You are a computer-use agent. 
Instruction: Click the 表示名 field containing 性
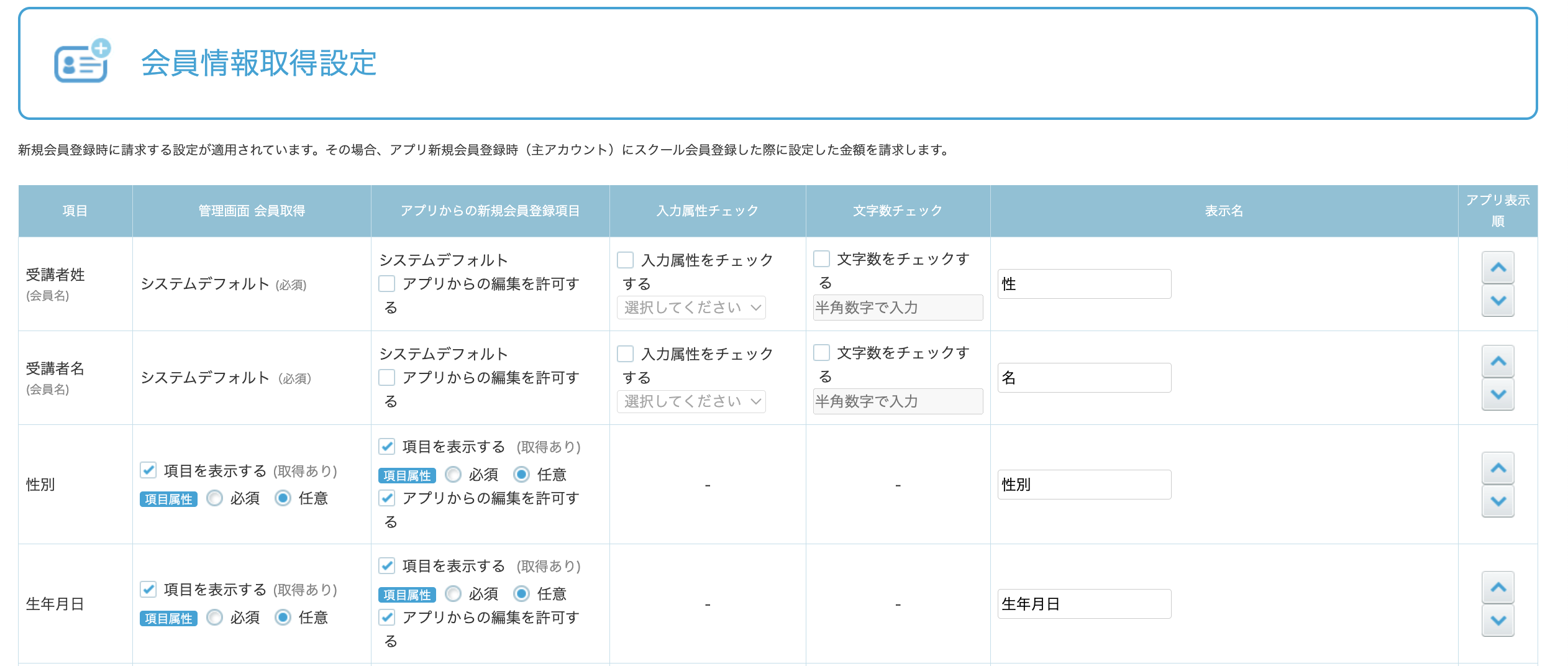pyautogui.click(x=1084, y=284)
